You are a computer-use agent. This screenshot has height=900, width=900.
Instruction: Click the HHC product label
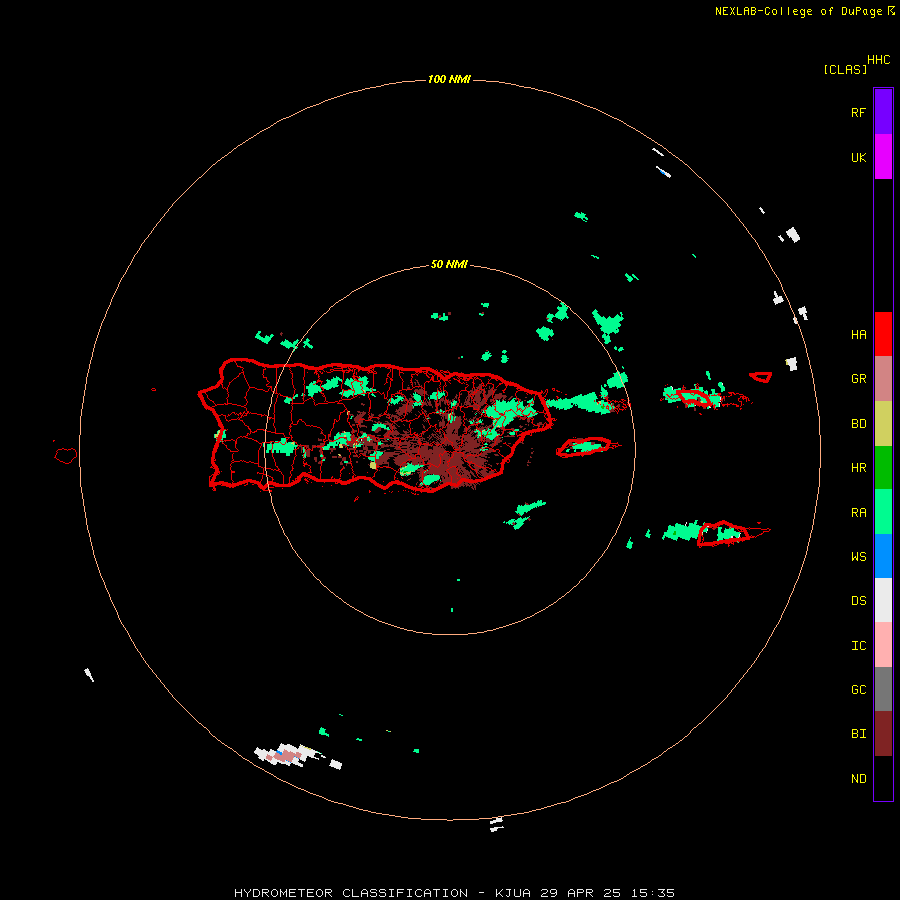click(x=879, y=60)
